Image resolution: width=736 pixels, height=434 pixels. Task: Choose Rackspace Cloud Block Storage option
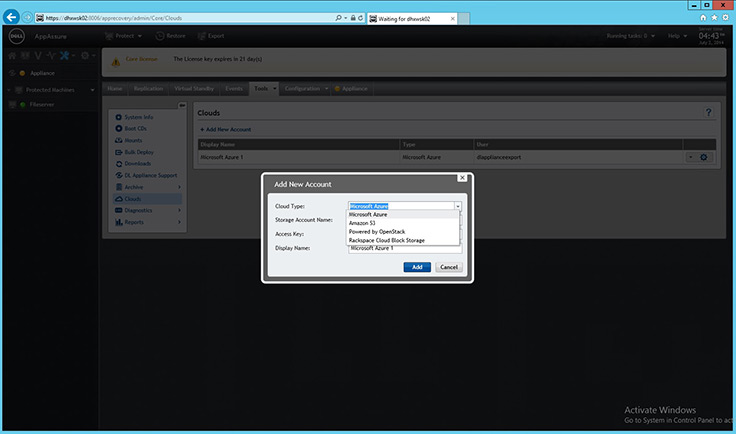(403, 240)
